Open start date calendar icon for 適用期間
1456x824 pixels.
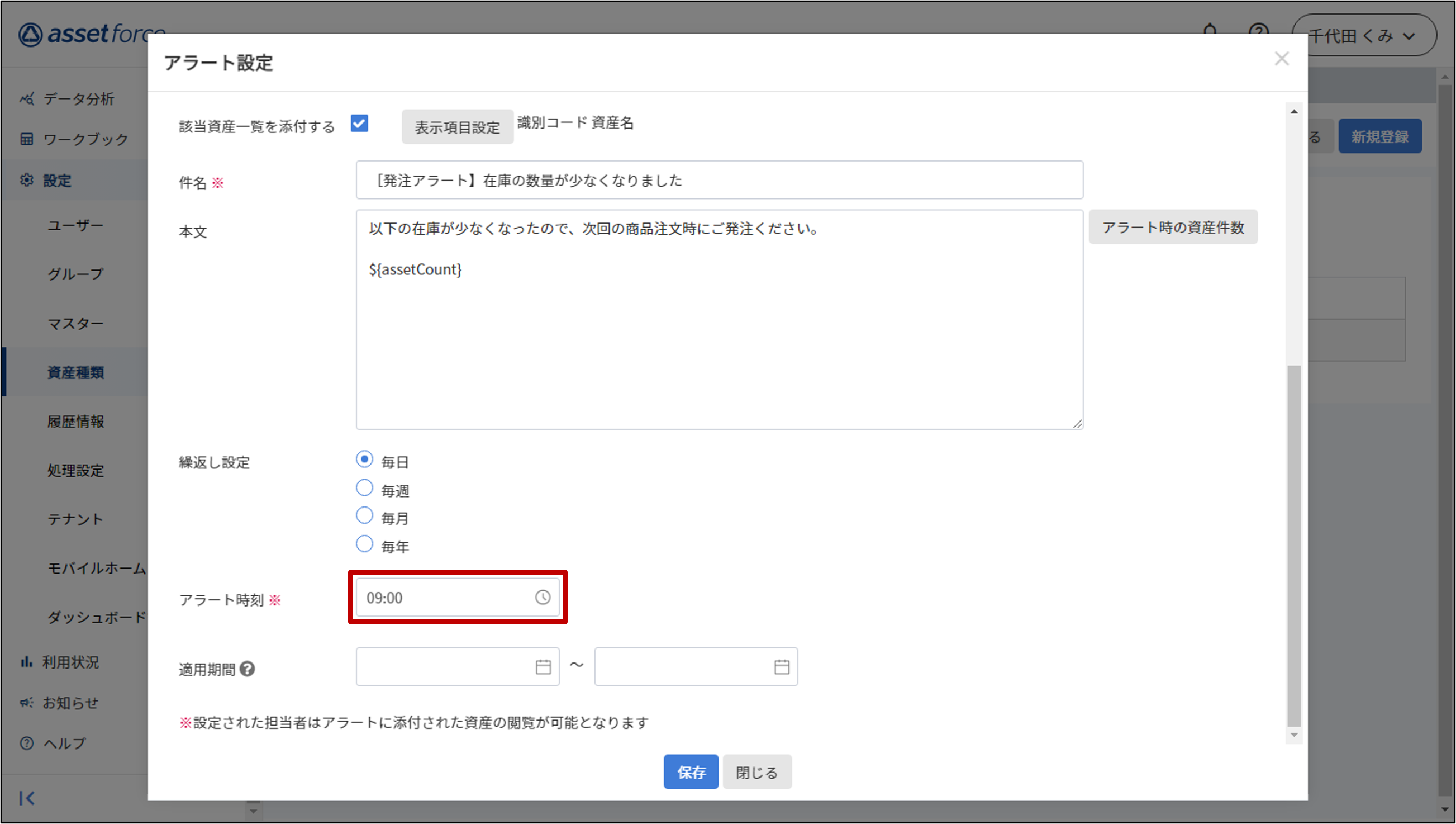coord(543,667)
